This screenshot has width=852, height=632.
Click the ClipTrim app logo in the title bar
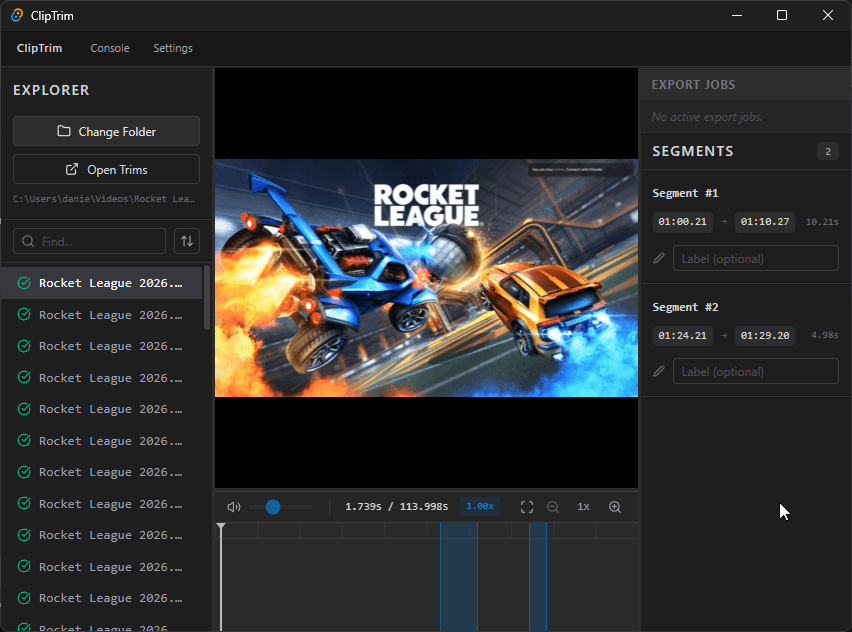(x=17, y=15)
